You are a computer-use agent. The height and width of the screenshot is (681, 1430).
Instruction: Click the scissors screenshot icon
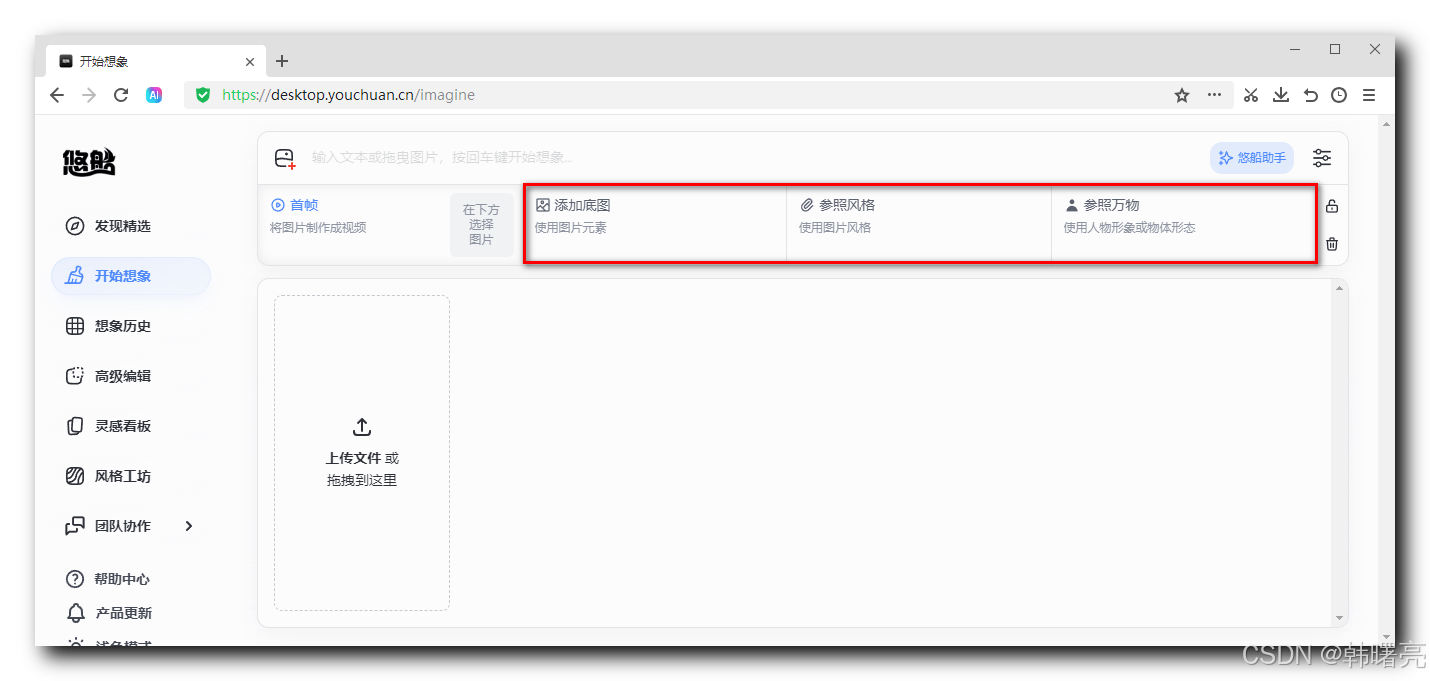(x=1251, y=95)
